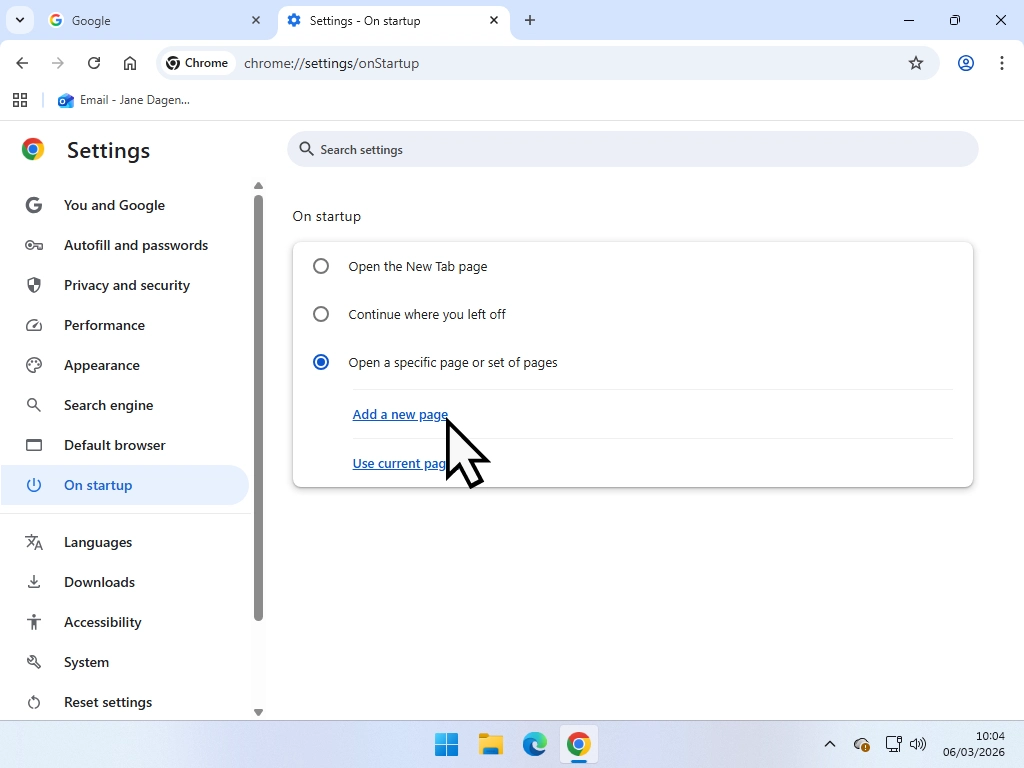Click the magnifier icon in Search settings
This screenshot has height=768, width=1024.
tap(306, 150)
